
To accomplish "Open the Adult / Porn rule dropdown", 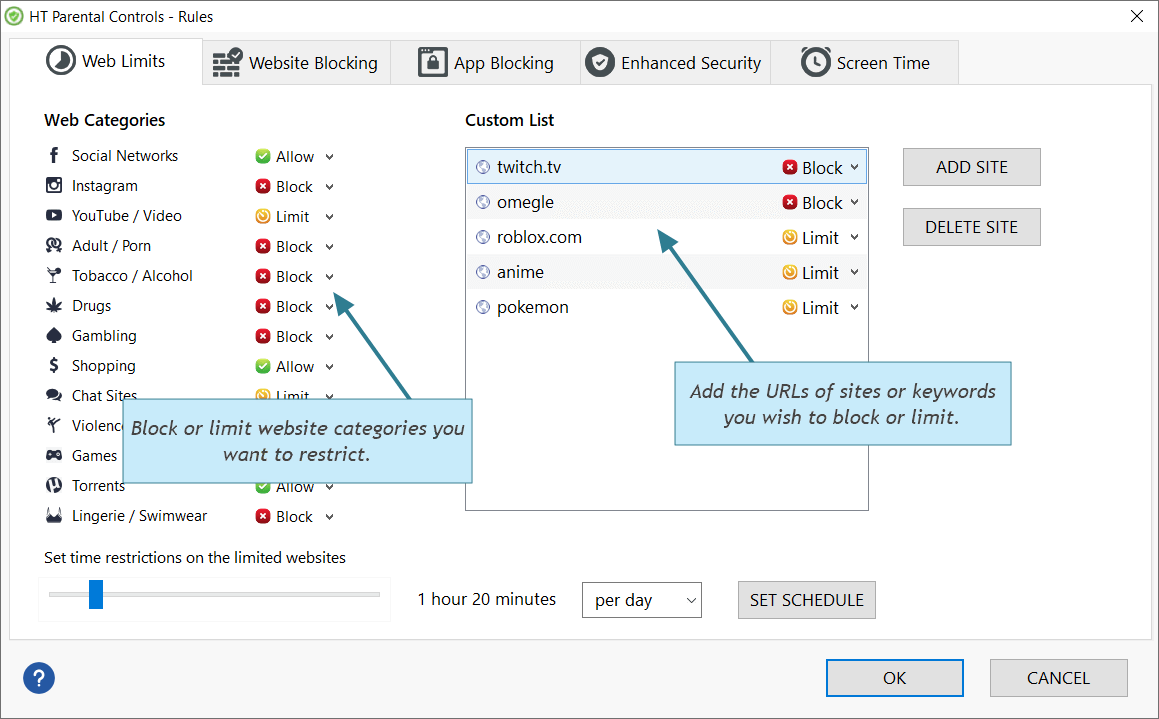I will coord(330,247).
